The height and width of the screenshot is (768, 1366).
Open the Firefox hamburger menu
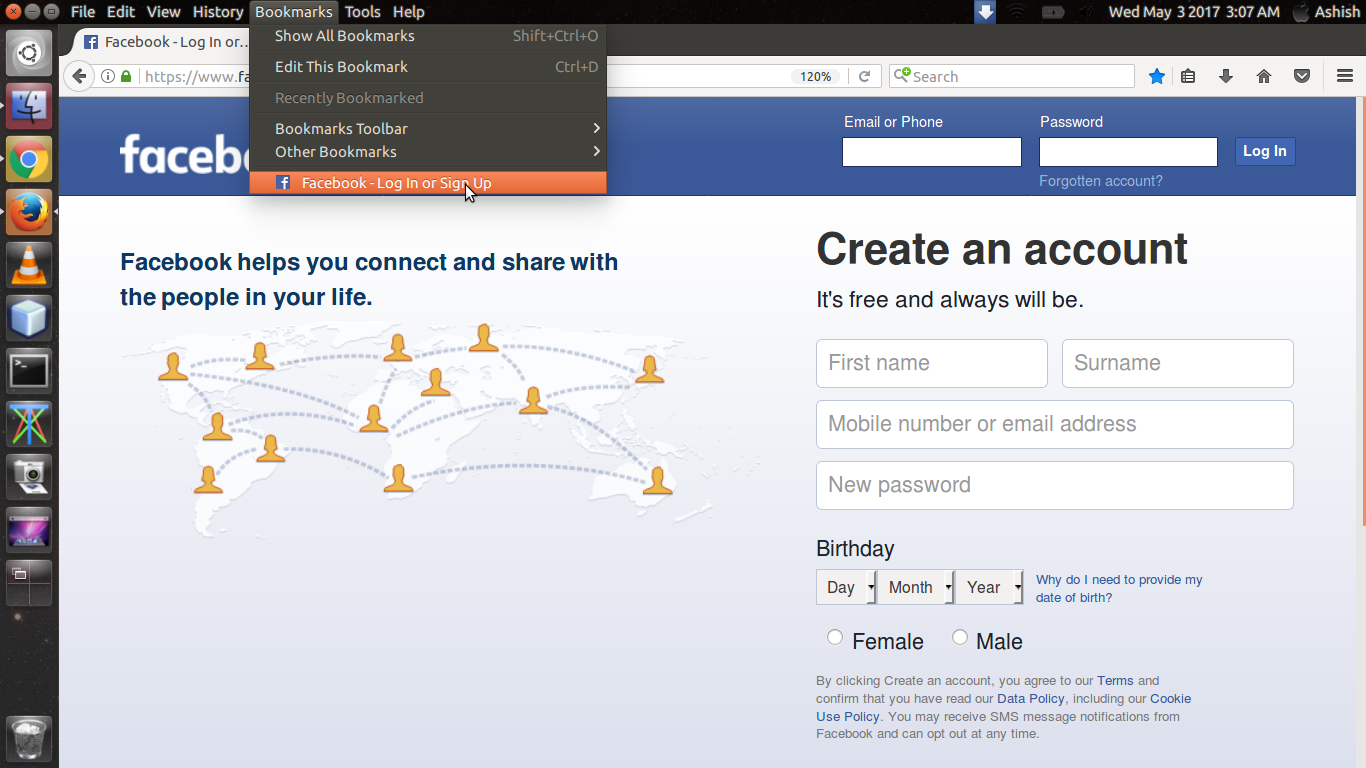coord(1345,76)
